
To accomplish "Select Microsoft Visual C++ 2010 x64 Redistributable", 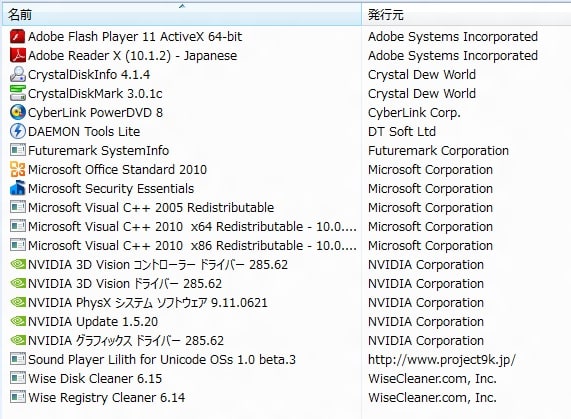I will (x=192, y=226).
